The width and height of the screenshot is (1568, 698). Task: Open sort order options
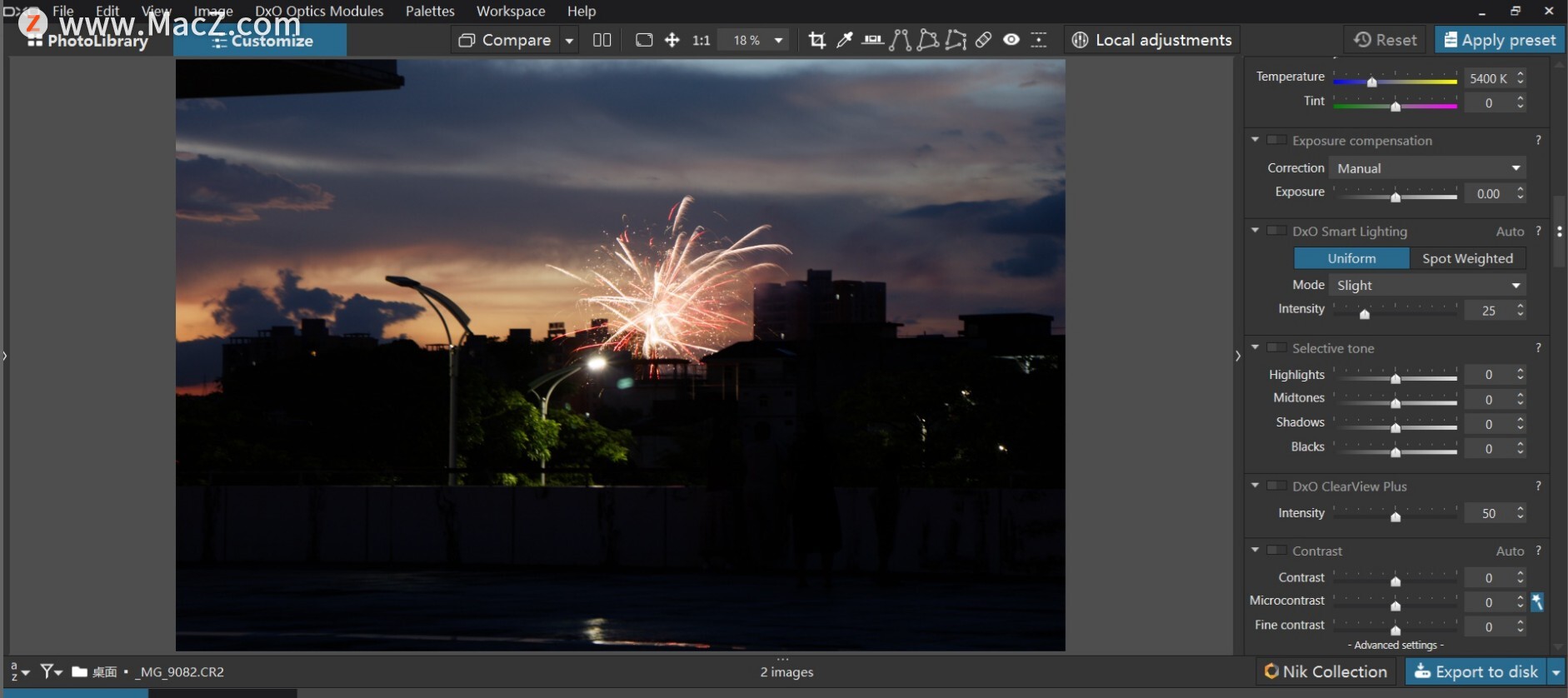[19, 671]
